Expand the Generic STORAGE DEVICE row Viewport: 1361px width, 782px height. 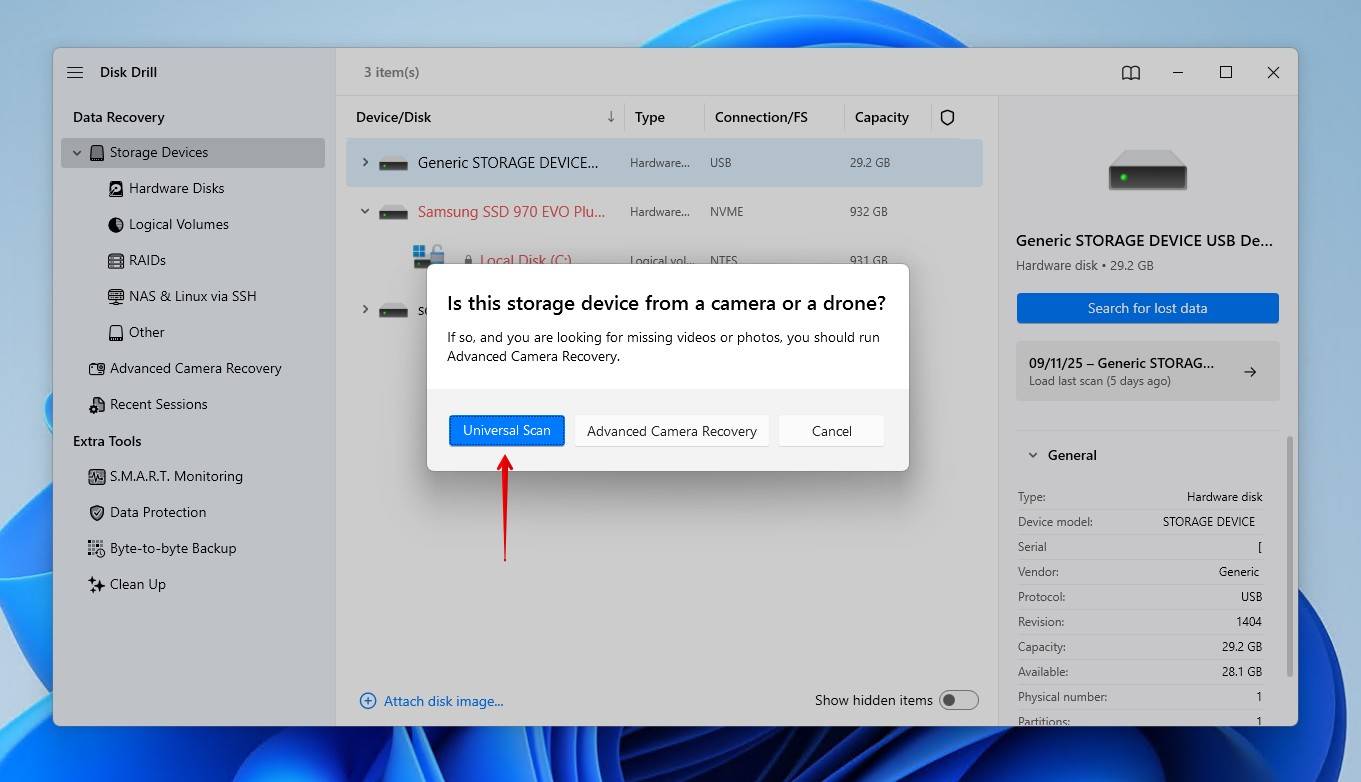pyautogui.click(x=365, y=162)
